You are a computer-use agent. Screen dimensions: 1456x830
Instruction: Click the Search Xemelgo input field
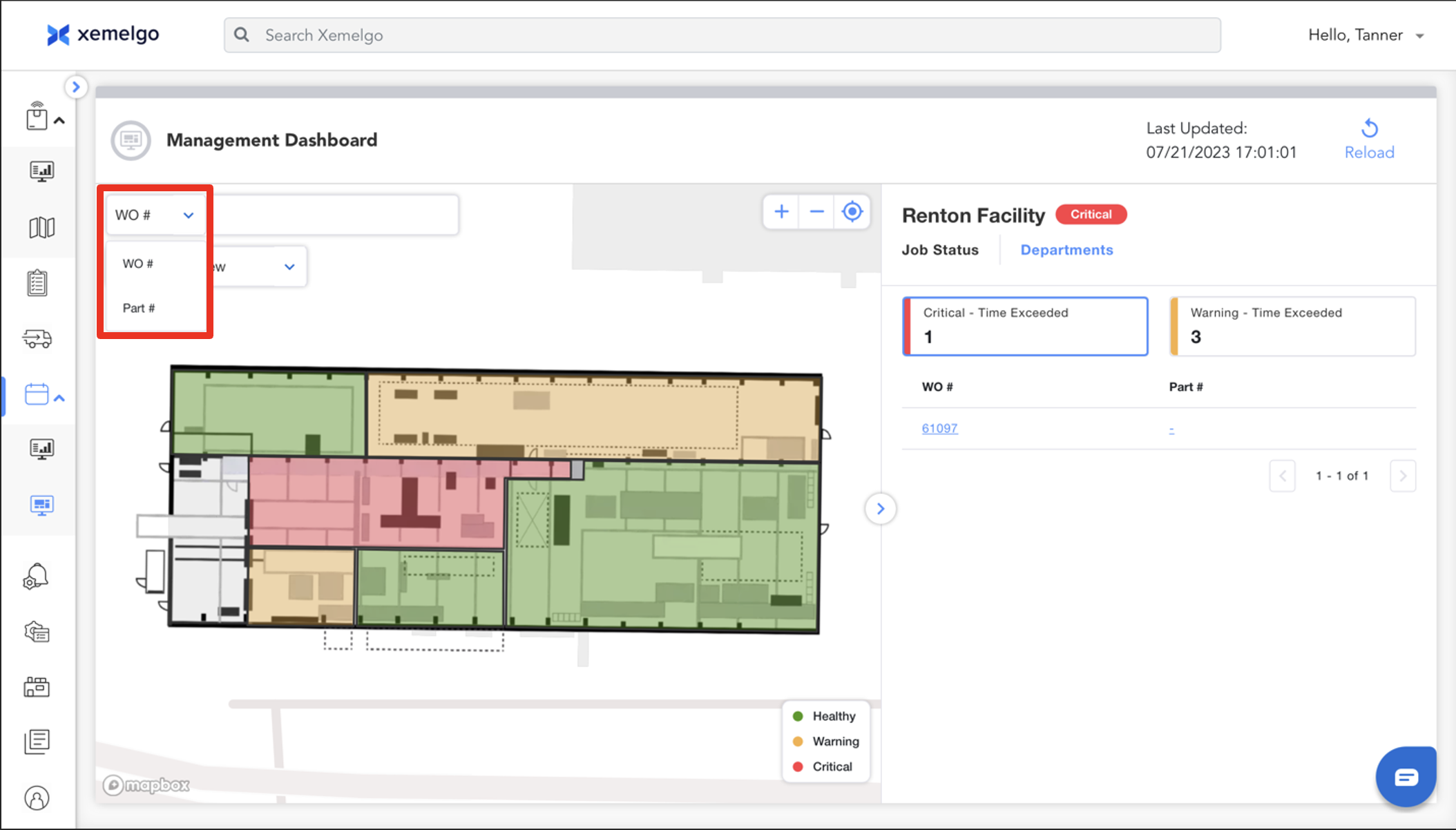722,35
